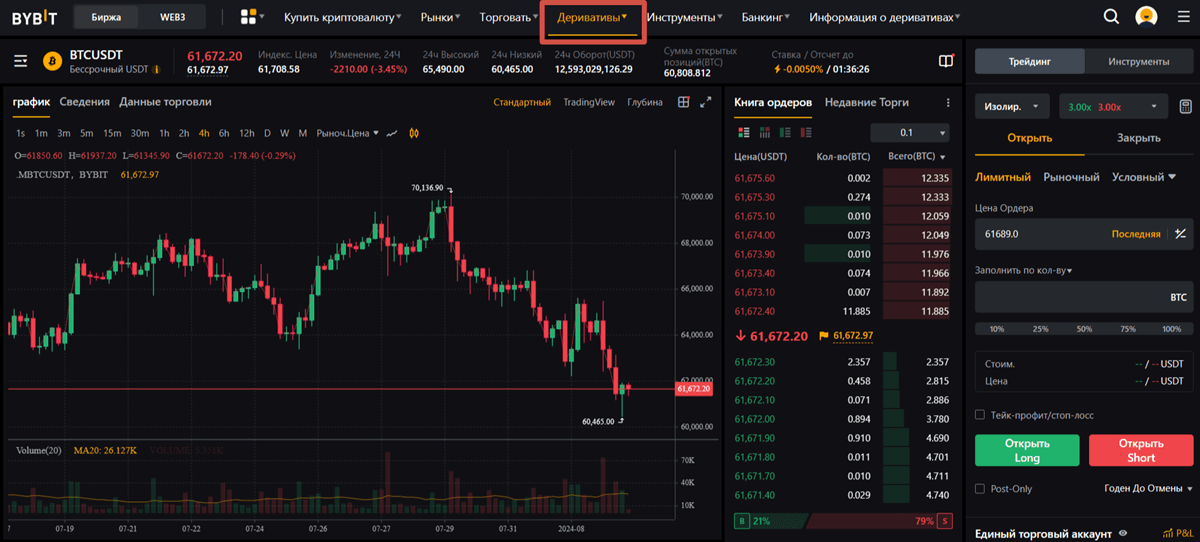Set quantity slider to 25%
1200x542 pixels.
tap(1040, 328)
